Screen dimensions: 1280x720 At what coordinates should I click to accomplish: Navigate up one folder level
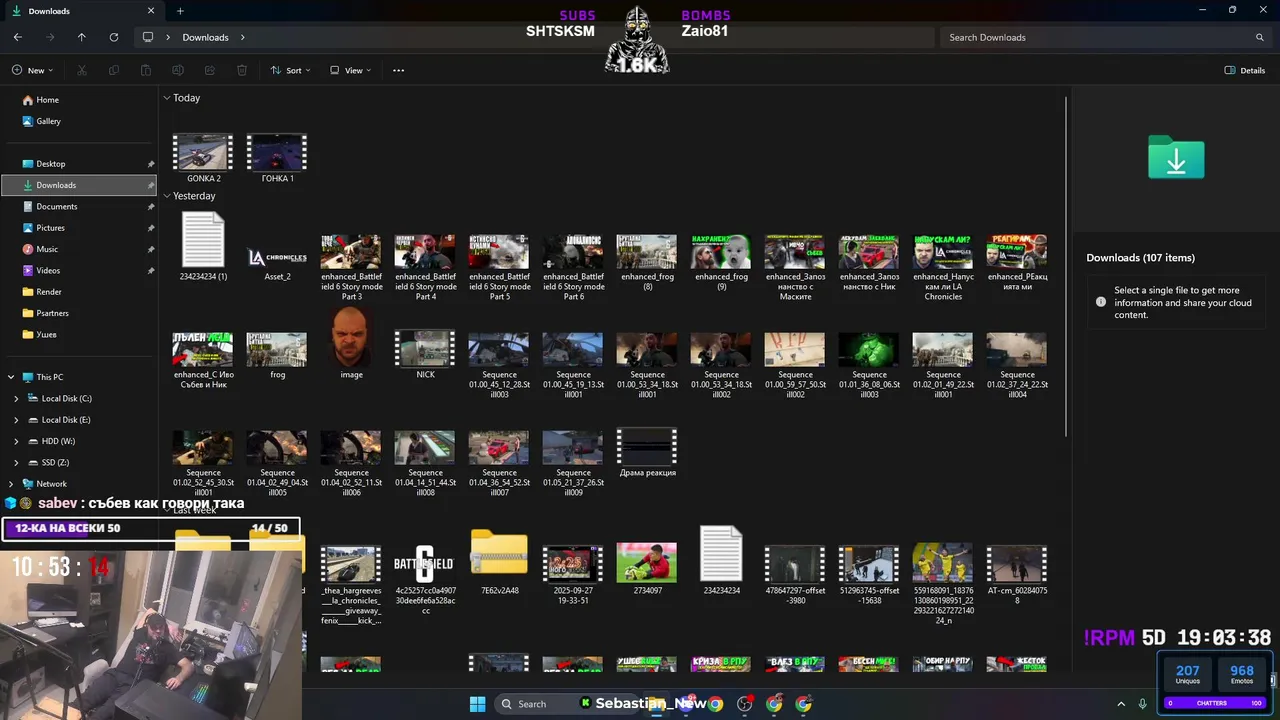[82, 37]
